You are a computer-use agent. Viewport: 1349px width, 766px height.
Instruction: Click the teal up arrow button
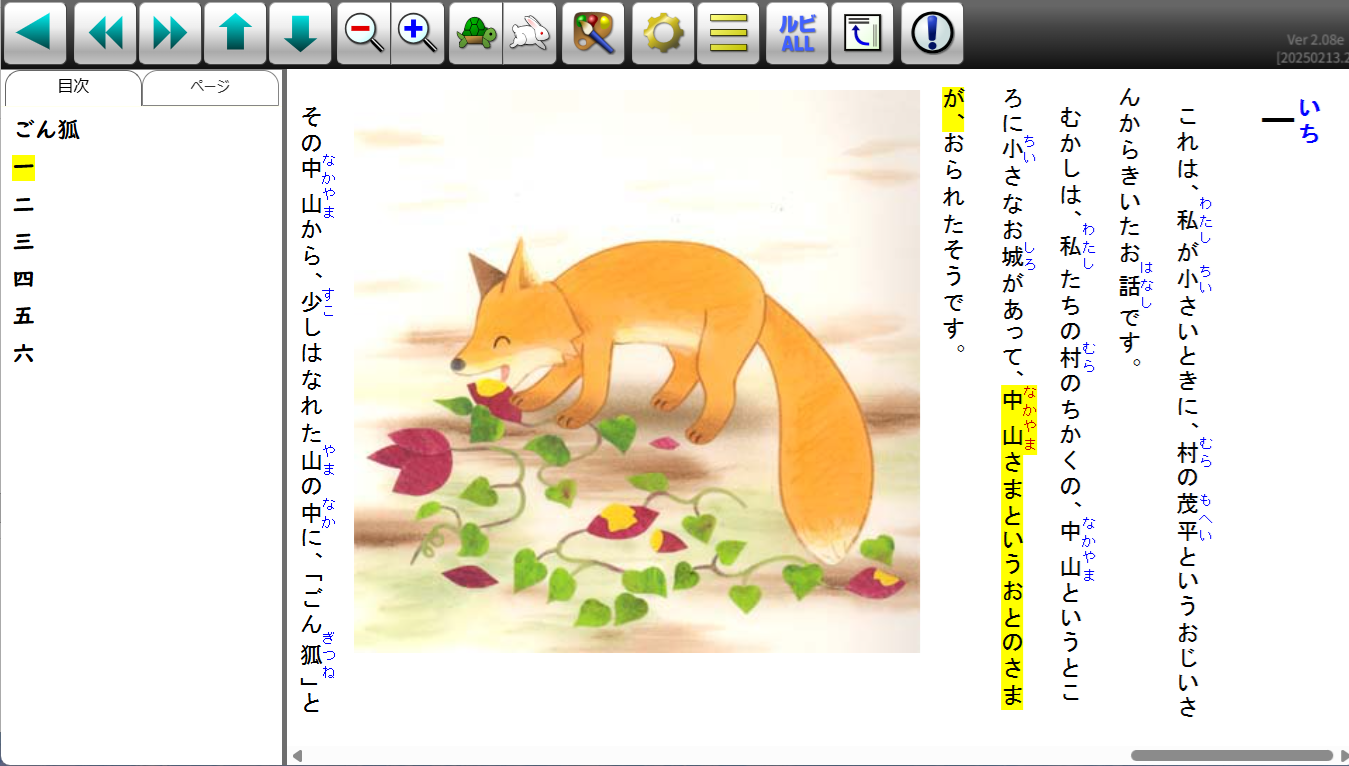(235, 33)
